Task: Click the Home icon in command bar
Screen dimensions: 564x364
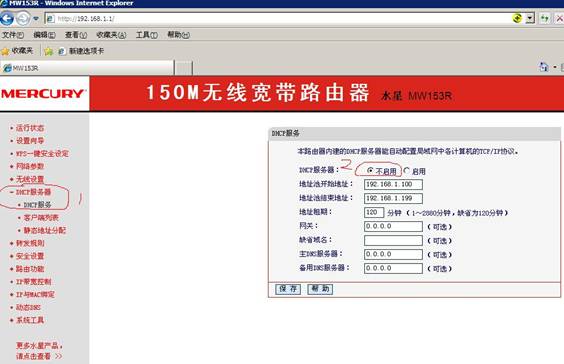Action: tap(543, 67)
